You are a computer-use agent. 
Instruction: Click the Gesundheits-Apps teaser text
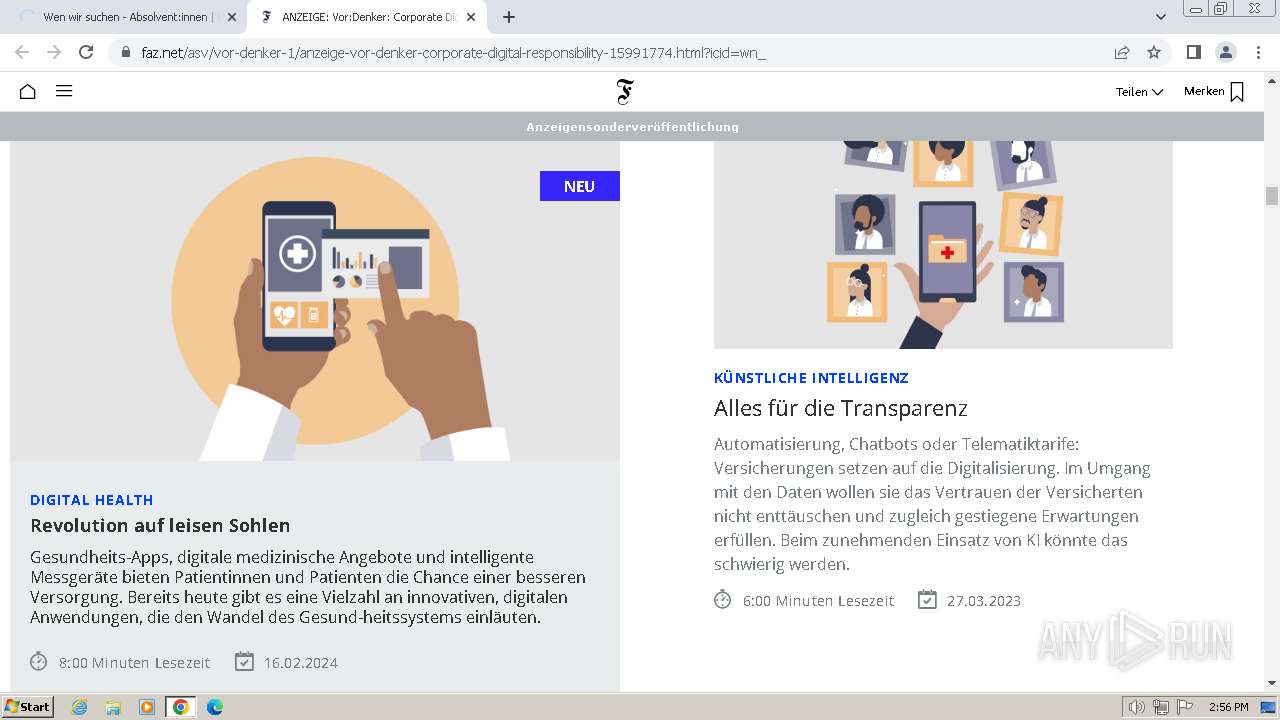pos(308,587)
